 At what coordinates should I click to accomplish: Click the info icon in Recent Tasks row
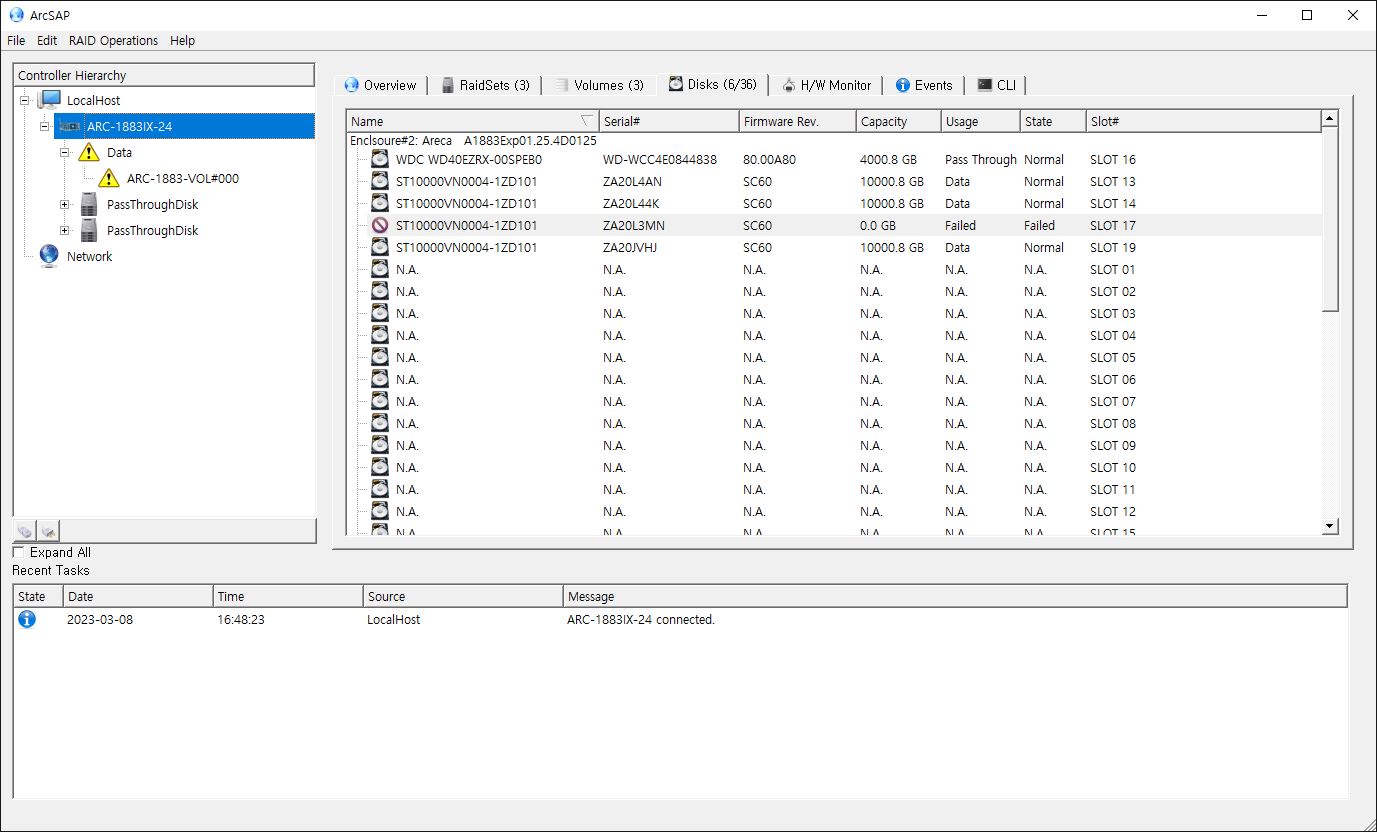(27, 619)
